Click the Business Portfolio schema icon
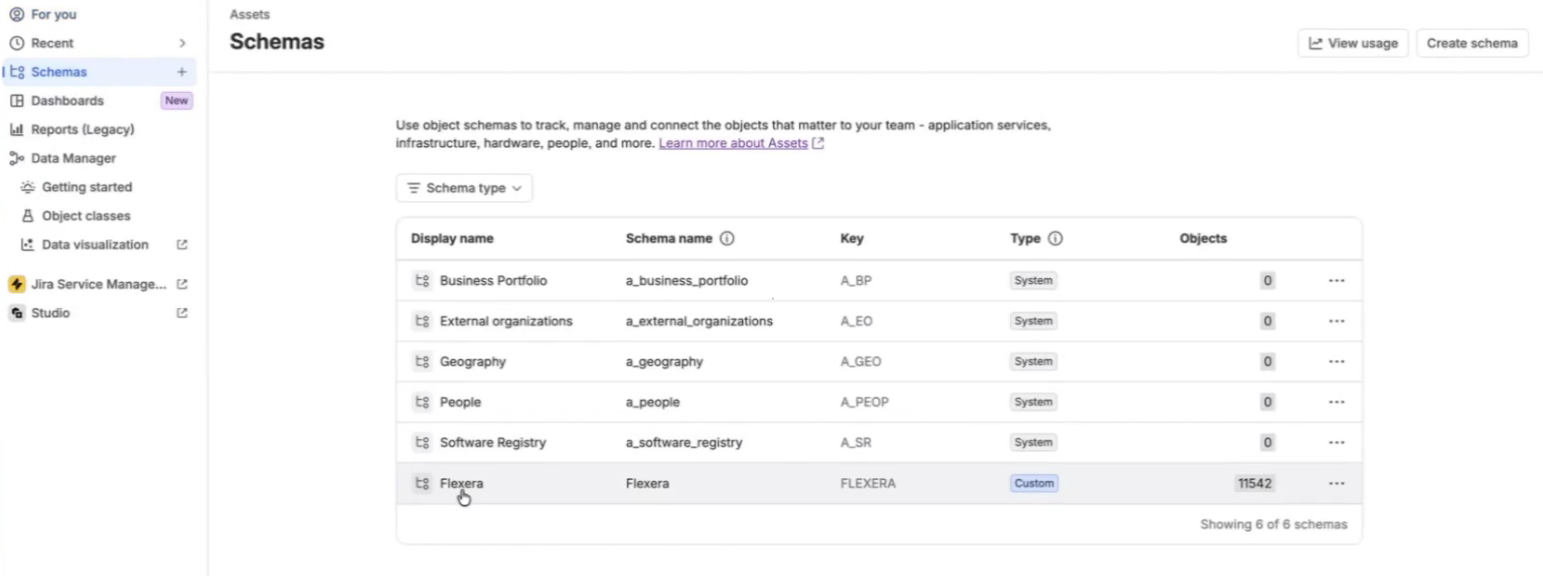 coord(422,281)
